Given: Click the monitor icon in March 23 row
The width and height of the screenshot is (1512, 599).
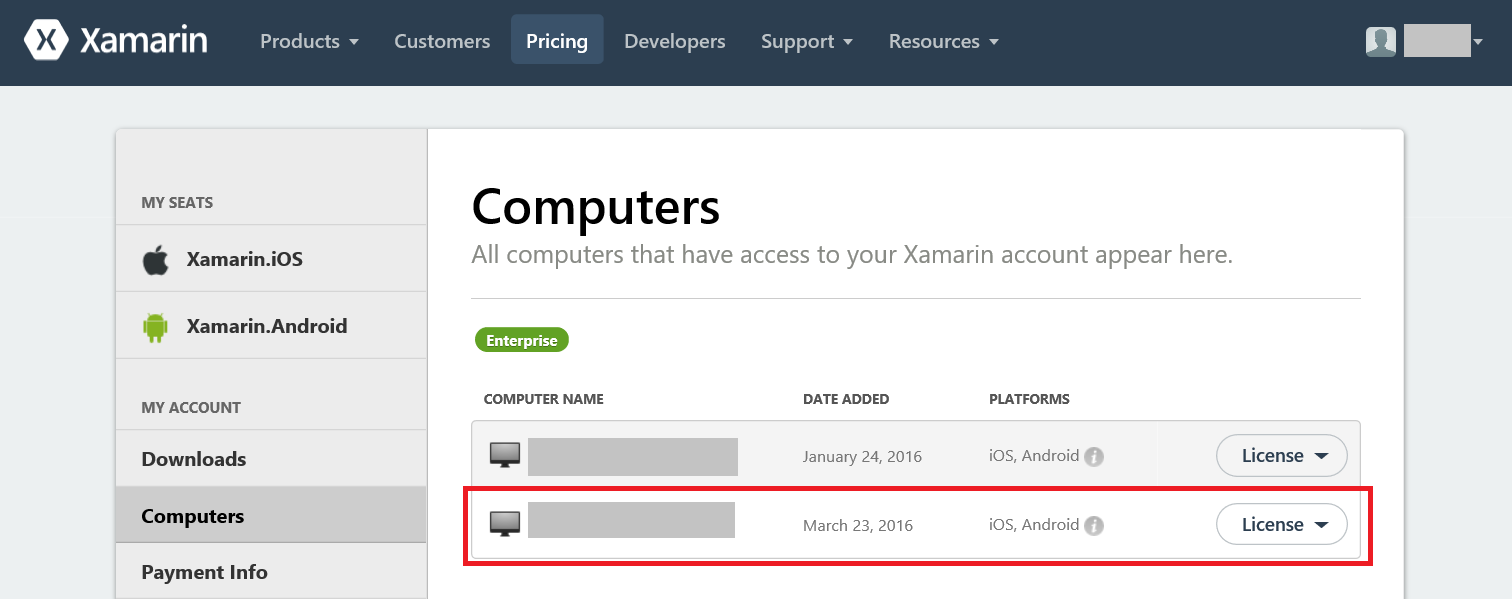Looking at the screenshot, I should coord(505,524).
